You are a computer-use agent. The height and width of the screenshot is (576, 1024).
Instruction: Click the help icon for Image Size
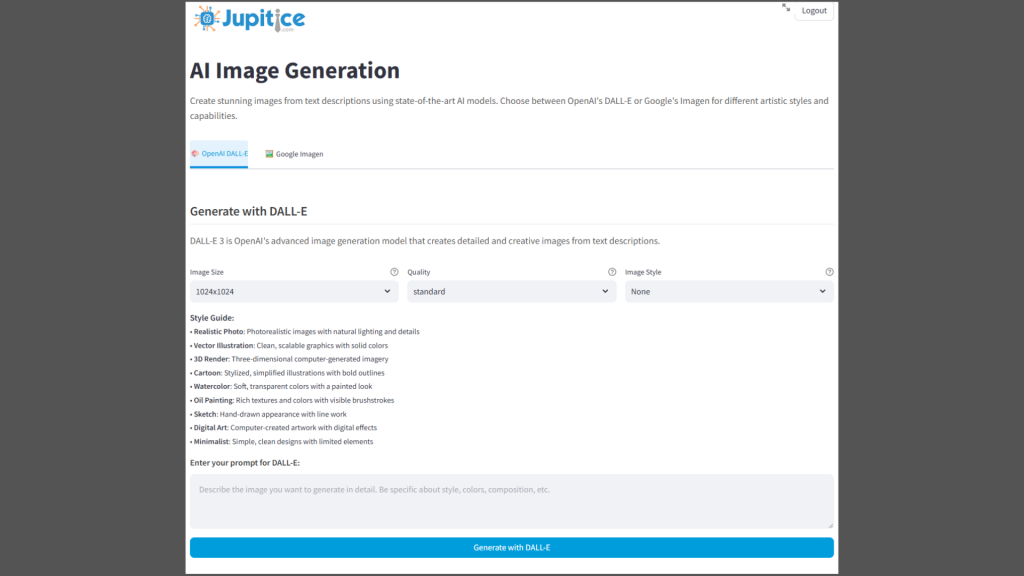[x=394, y=272]
